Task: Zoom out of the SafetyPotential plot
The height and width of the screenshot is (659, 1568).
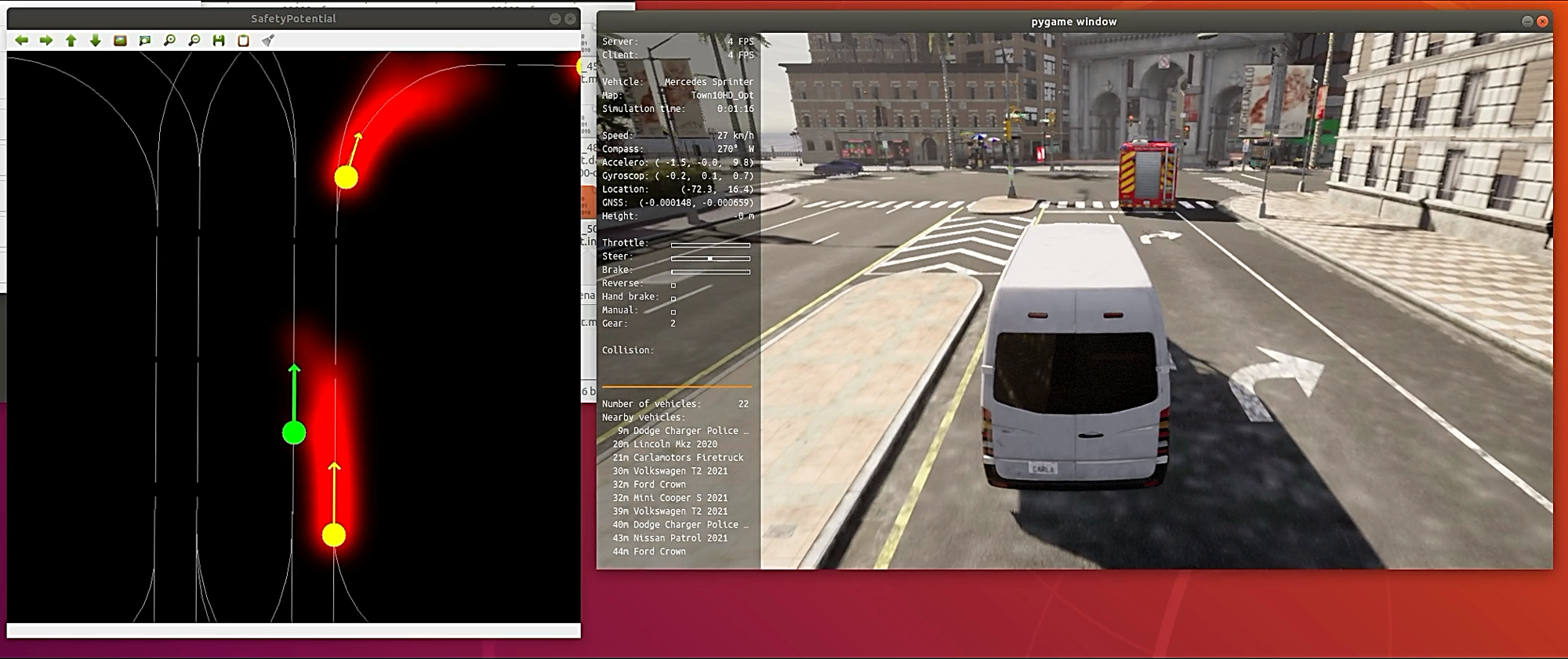Action: click(x=194, y=40)
